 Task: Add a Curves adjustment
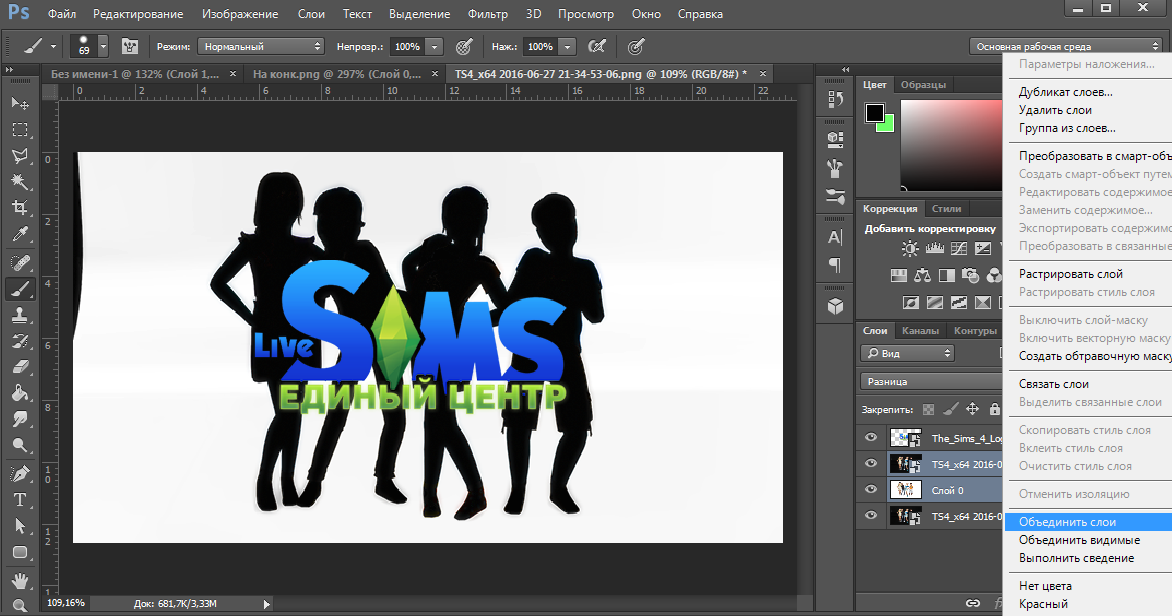pyautogui.click(x=959, y=249)
